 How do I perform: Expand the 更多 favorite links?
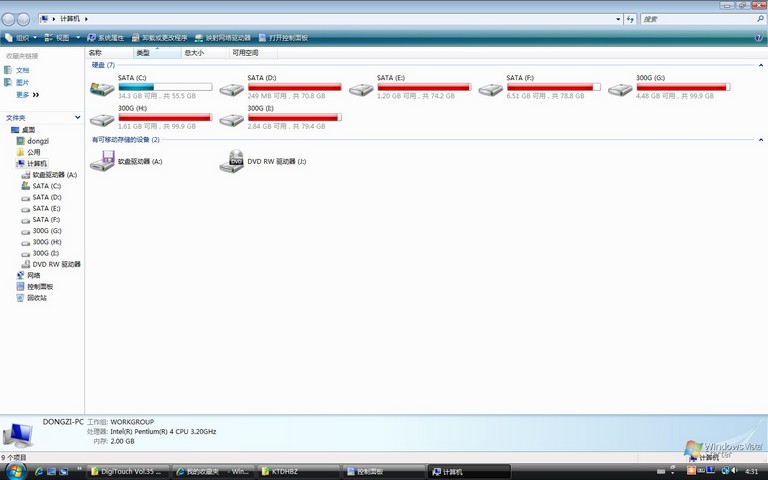tap(28, 95)
